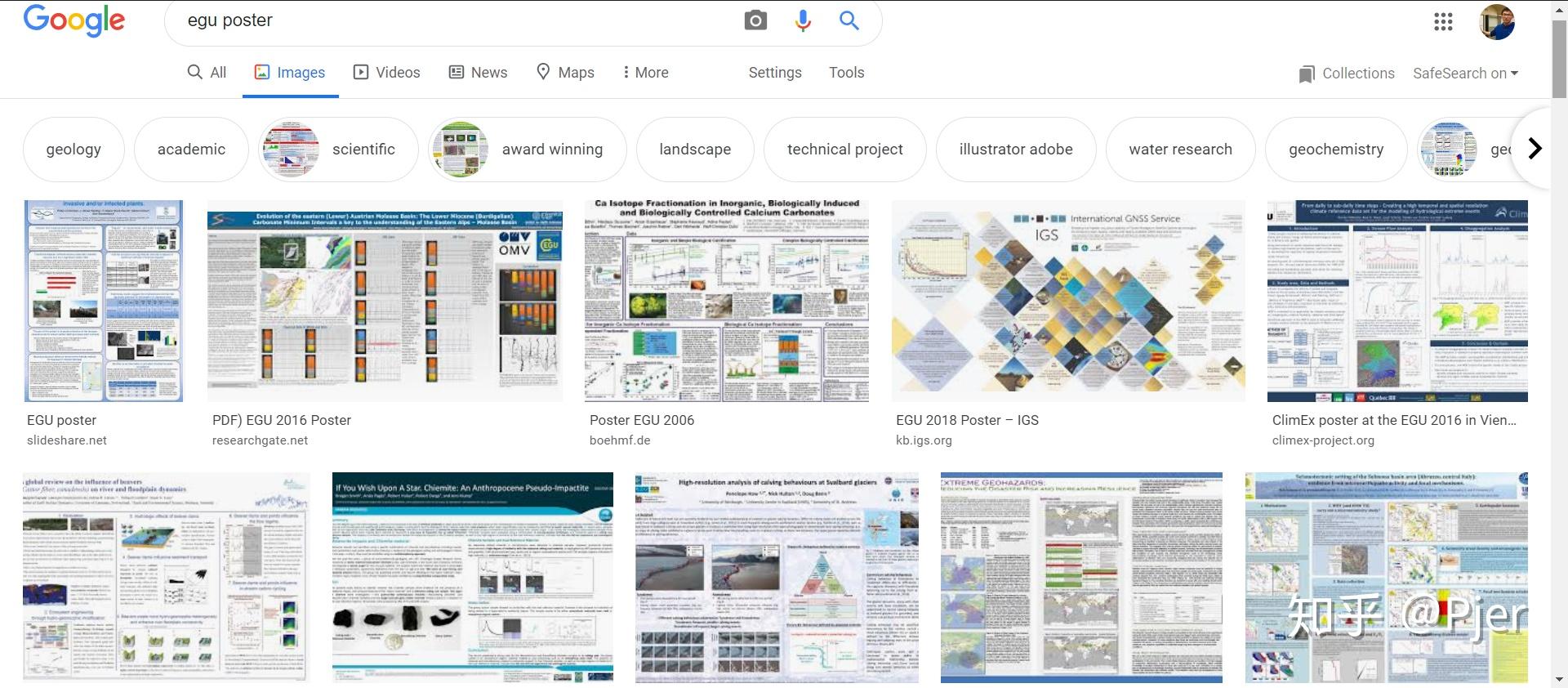Filter by the geology chip
This screenshot has width=1568, height=688.
[73, 149]
